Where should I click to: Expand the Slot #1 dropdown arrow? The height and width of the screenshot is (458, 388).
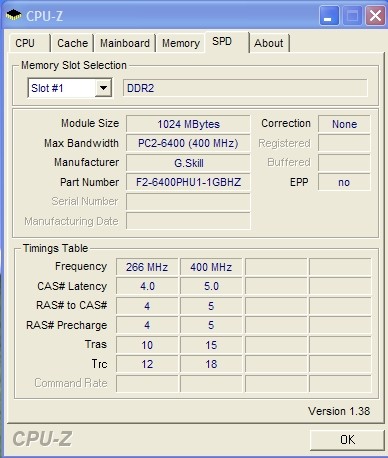pos(103,88)
